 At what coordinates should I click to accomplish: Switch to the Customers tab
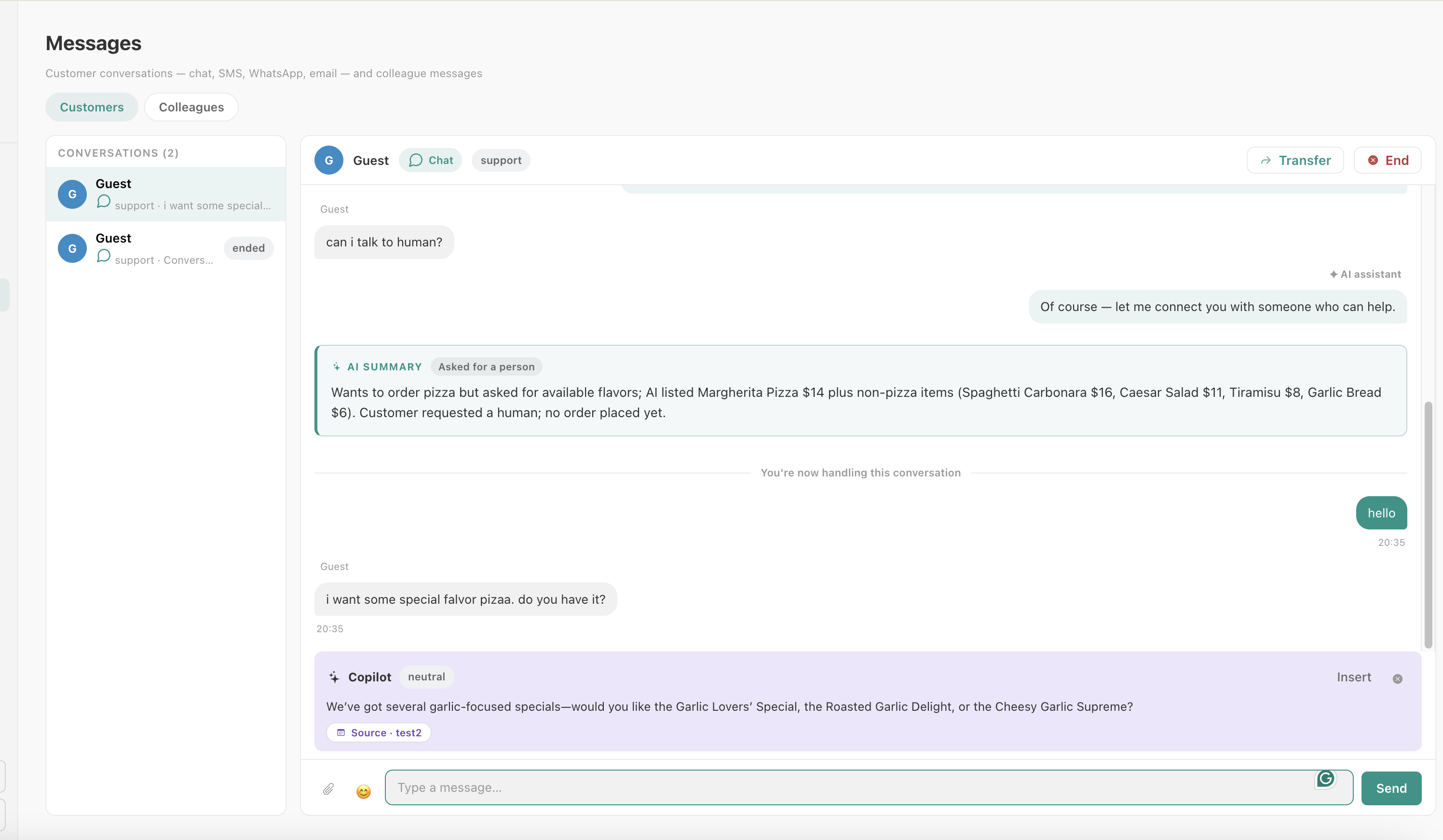point(92,107)
